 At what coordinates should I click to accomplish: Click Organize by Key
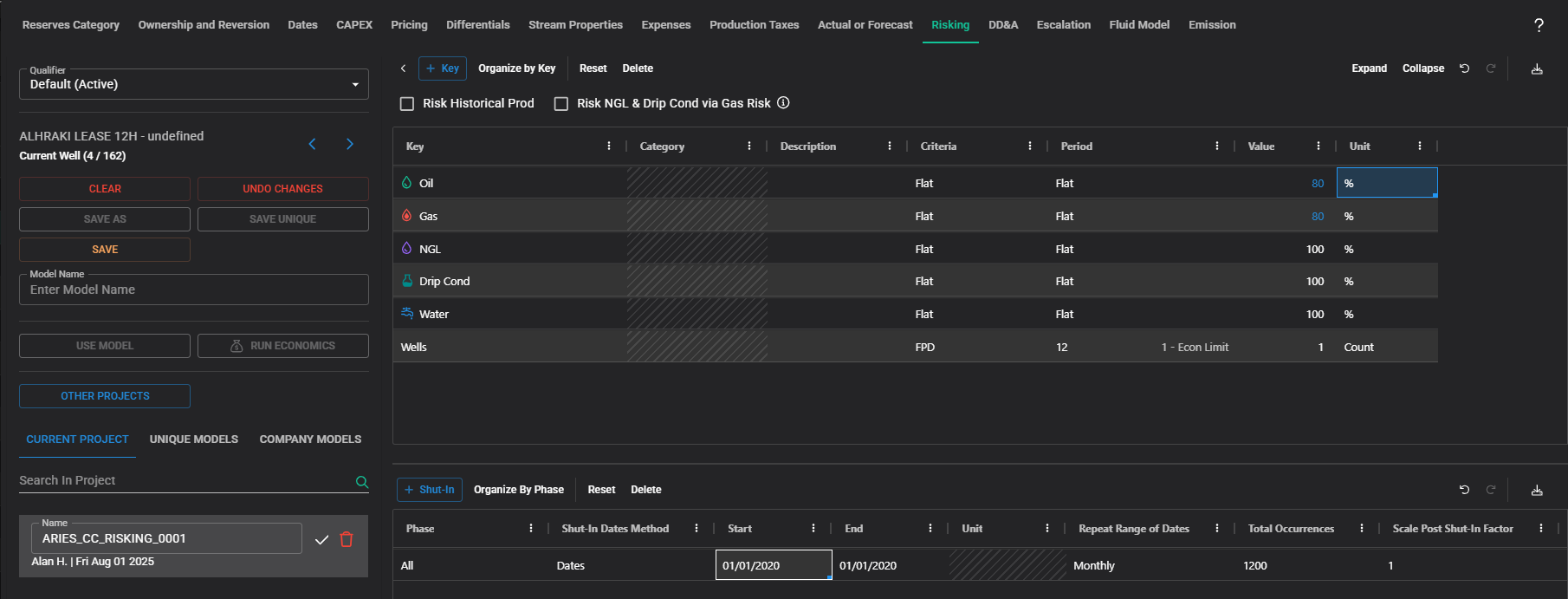point(517,68)
